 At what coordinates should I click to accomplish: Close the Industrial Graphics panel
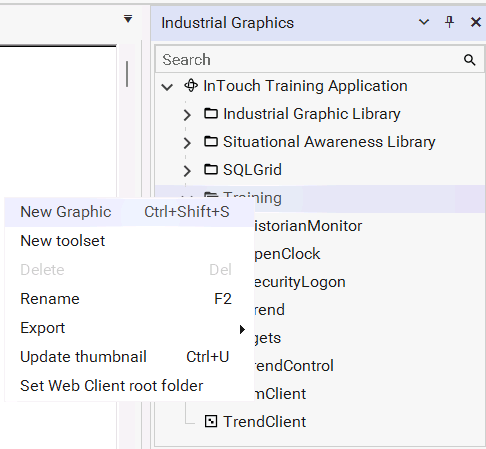pos(476,22)
